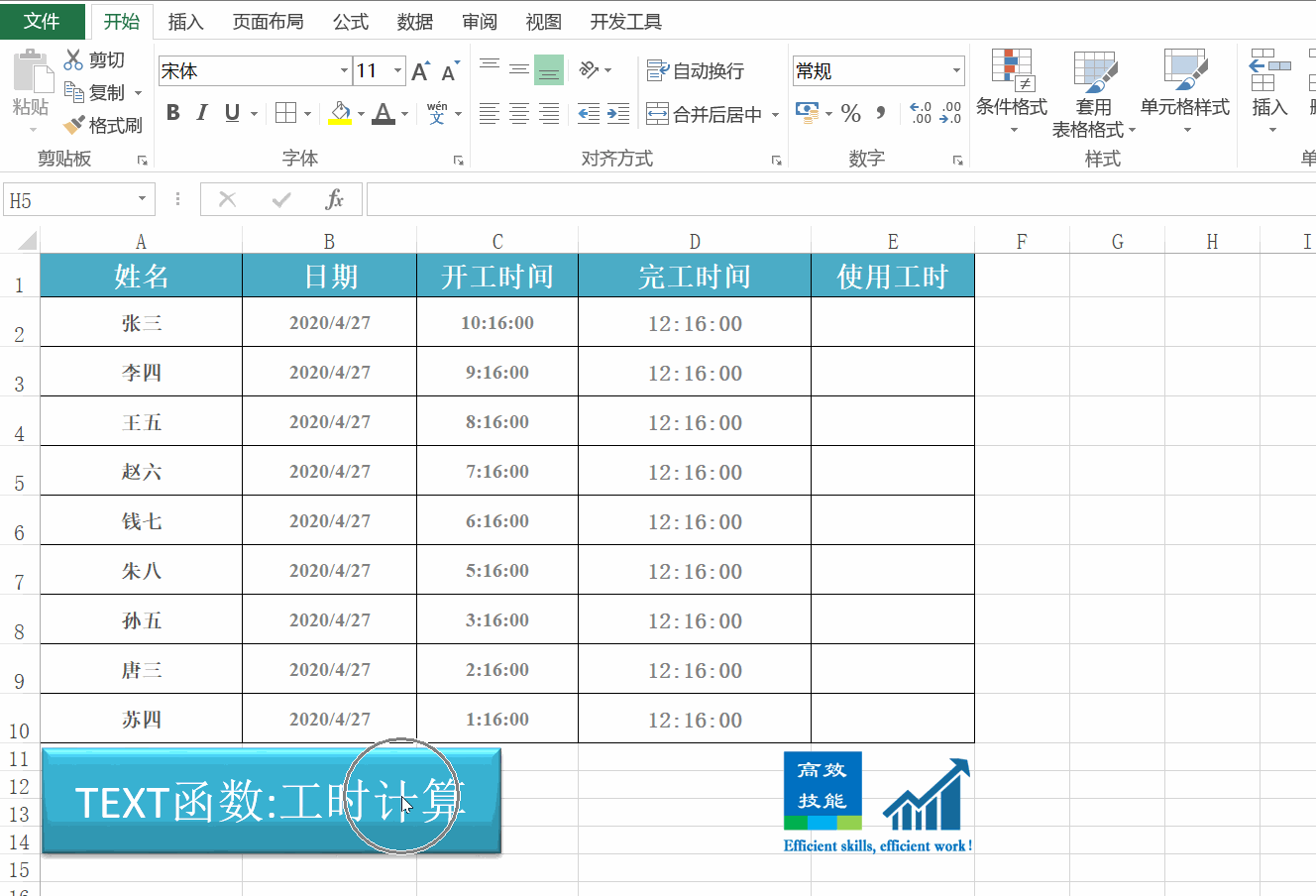
Task: Click Merge and Center (合并后居中)
Action: (704, 114)
